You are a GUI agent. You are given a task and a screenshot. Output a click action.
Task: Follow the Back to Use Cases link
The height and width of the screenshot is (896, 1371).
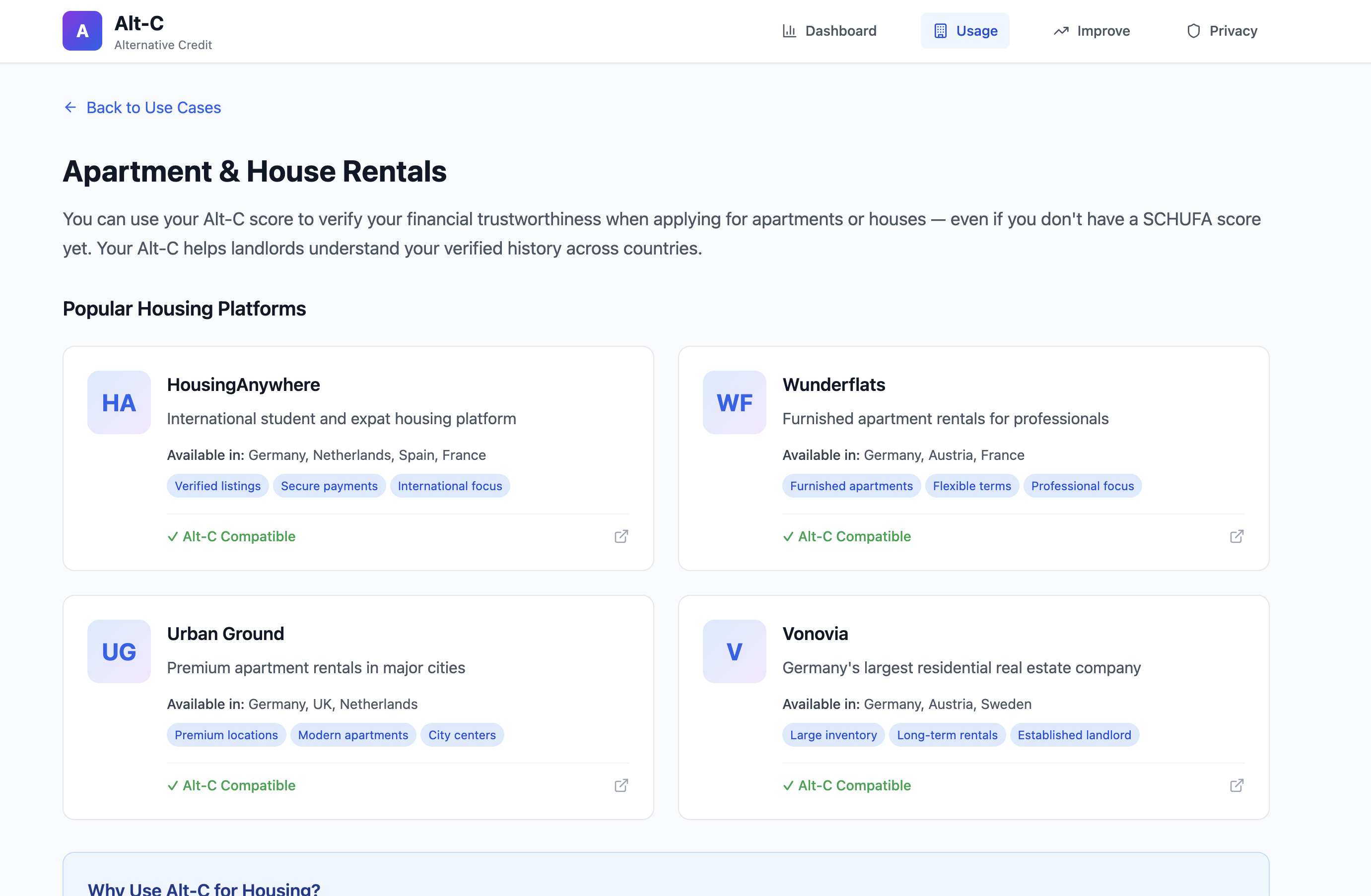pyautogui.click(x=153, y=108)
